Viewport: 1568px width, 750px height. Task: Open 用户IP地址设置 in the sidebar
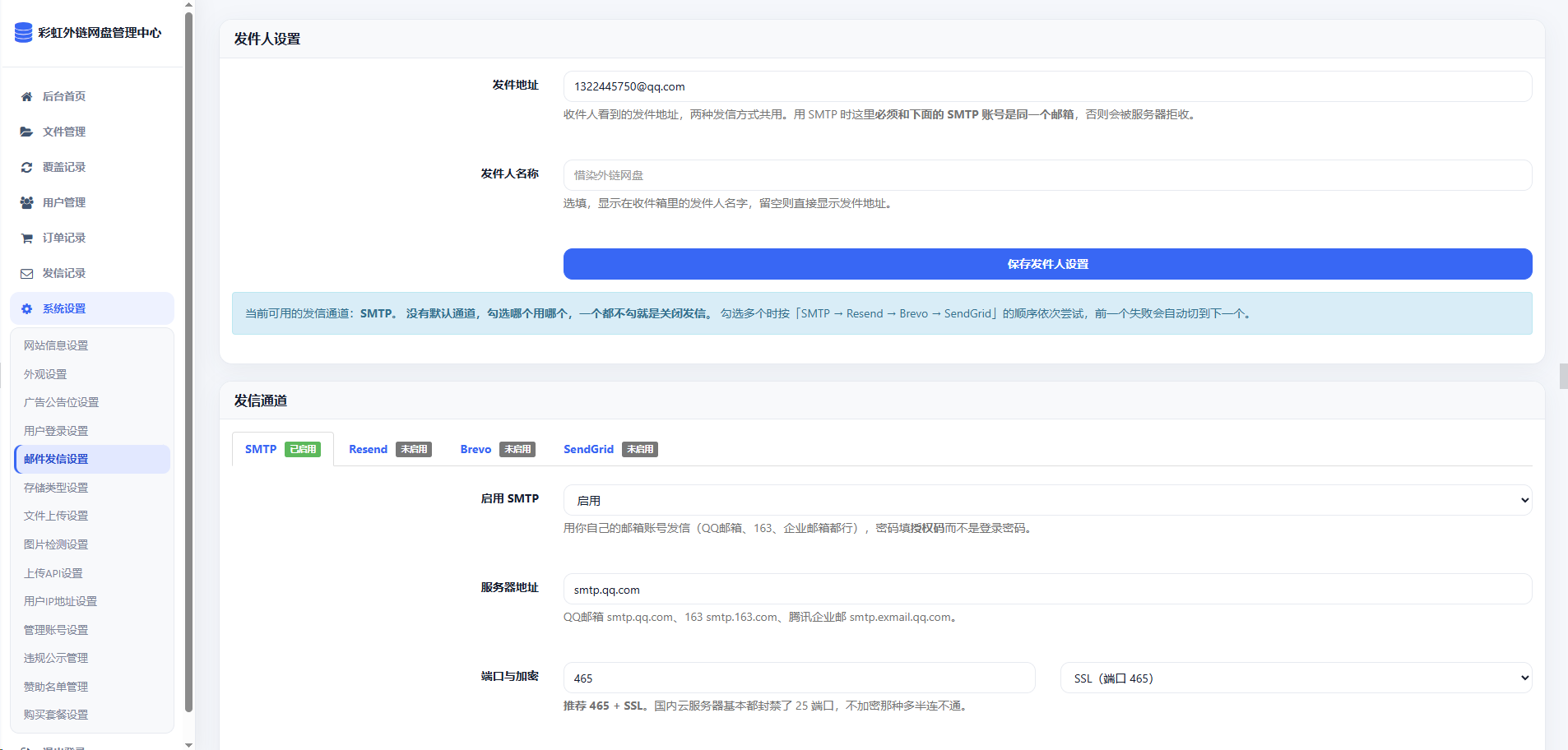[x=60, y=601]
